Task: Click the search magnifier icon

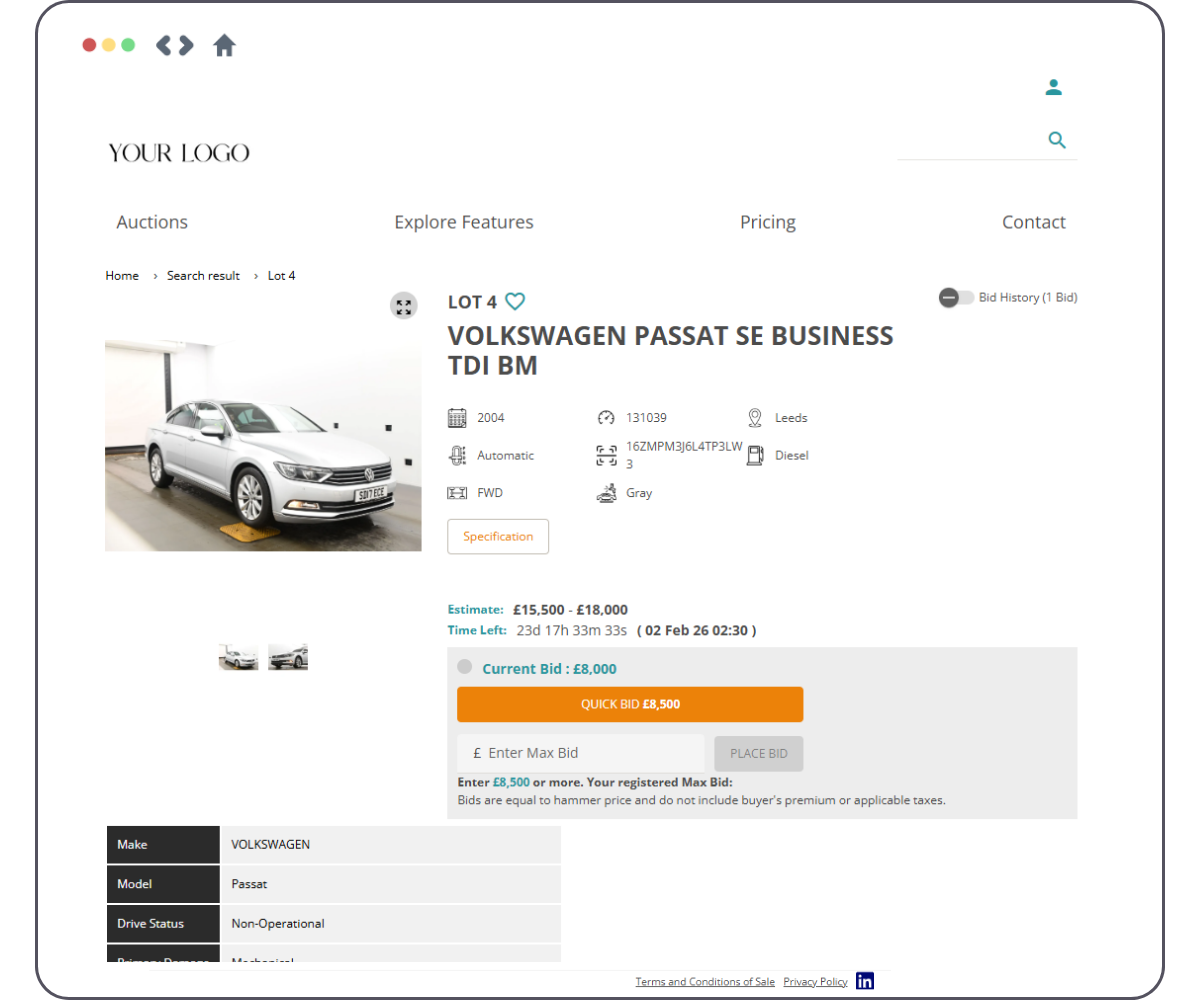Action: [1057, 140]
